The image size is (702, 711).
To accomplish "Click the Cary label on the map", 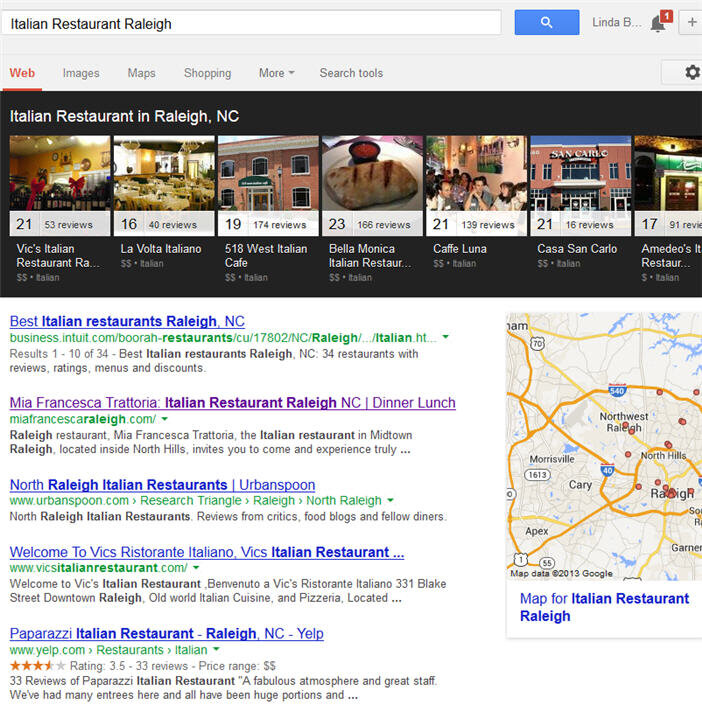I will [x=580, y=485].
